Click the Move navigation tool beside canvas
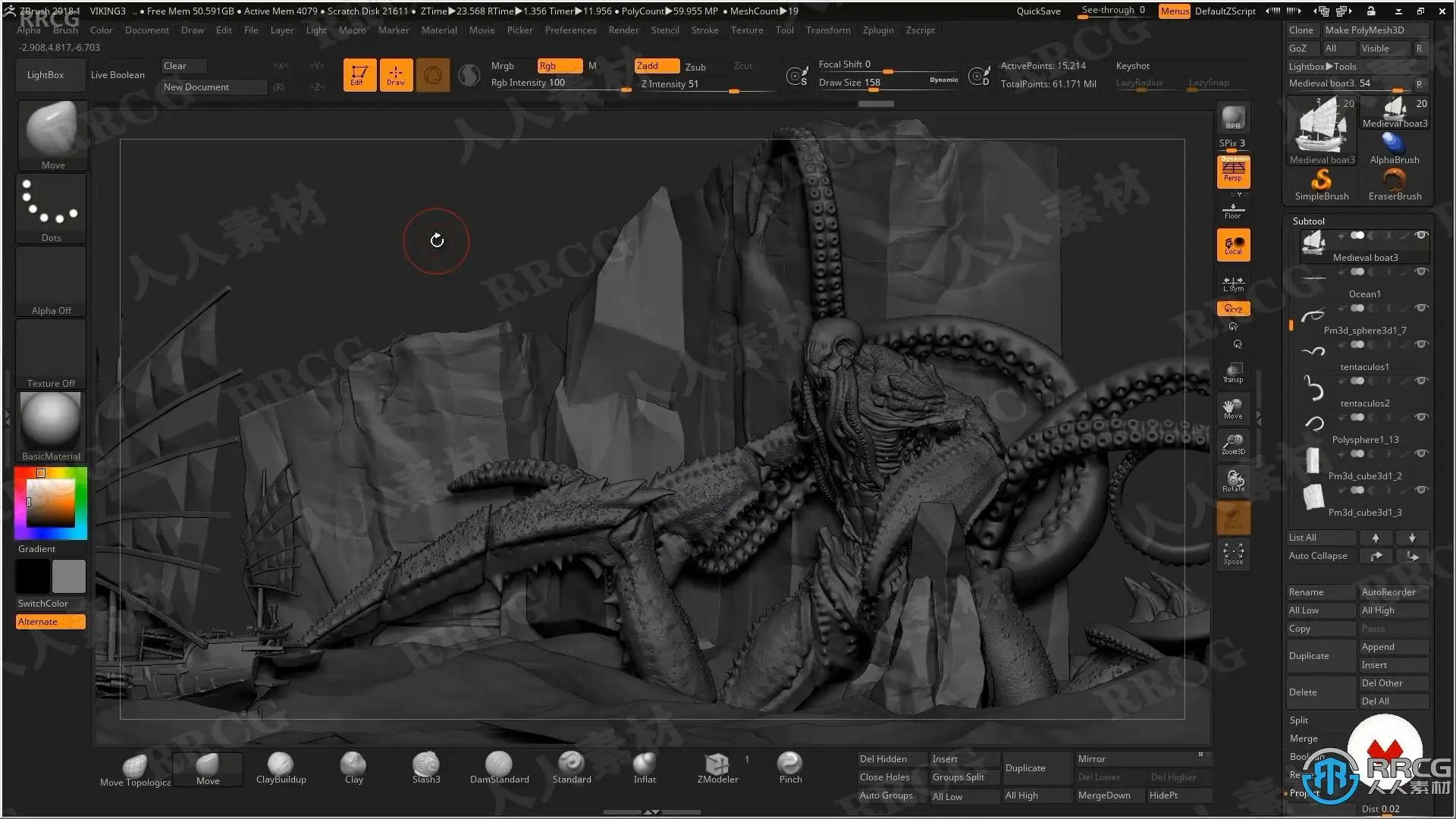1456x819 pixels. coord(1233,409)
